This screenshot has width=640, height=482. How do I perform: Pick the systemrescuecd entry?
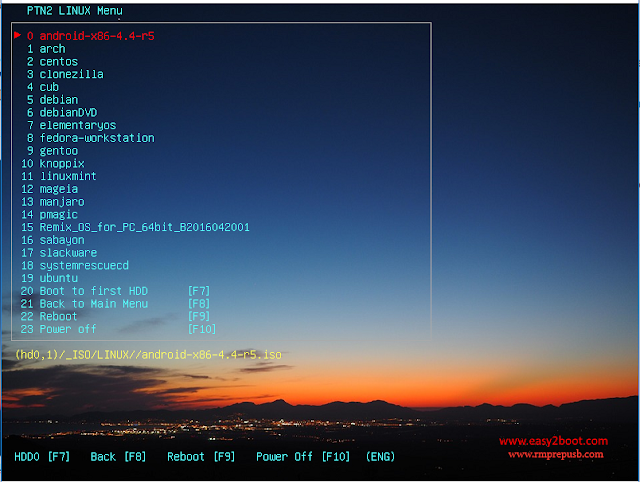pyautogui.click(x=75, y=265)
